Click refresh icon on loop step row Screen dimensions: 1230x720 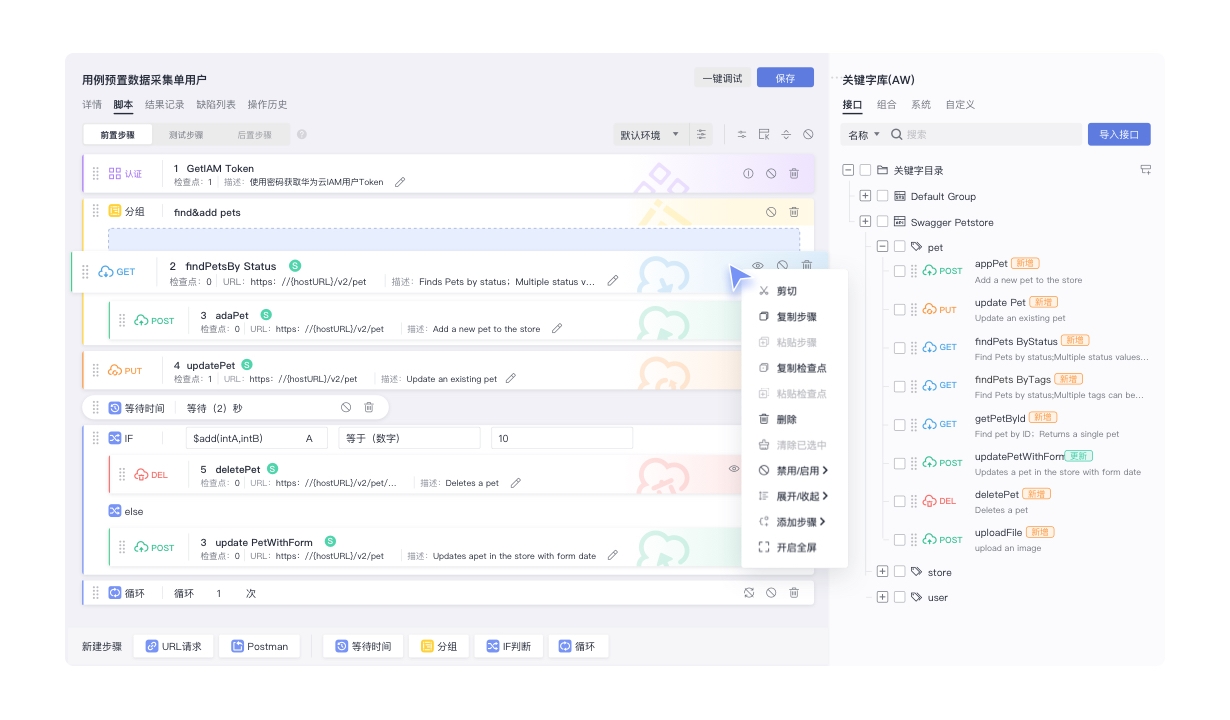pos(748,593)
